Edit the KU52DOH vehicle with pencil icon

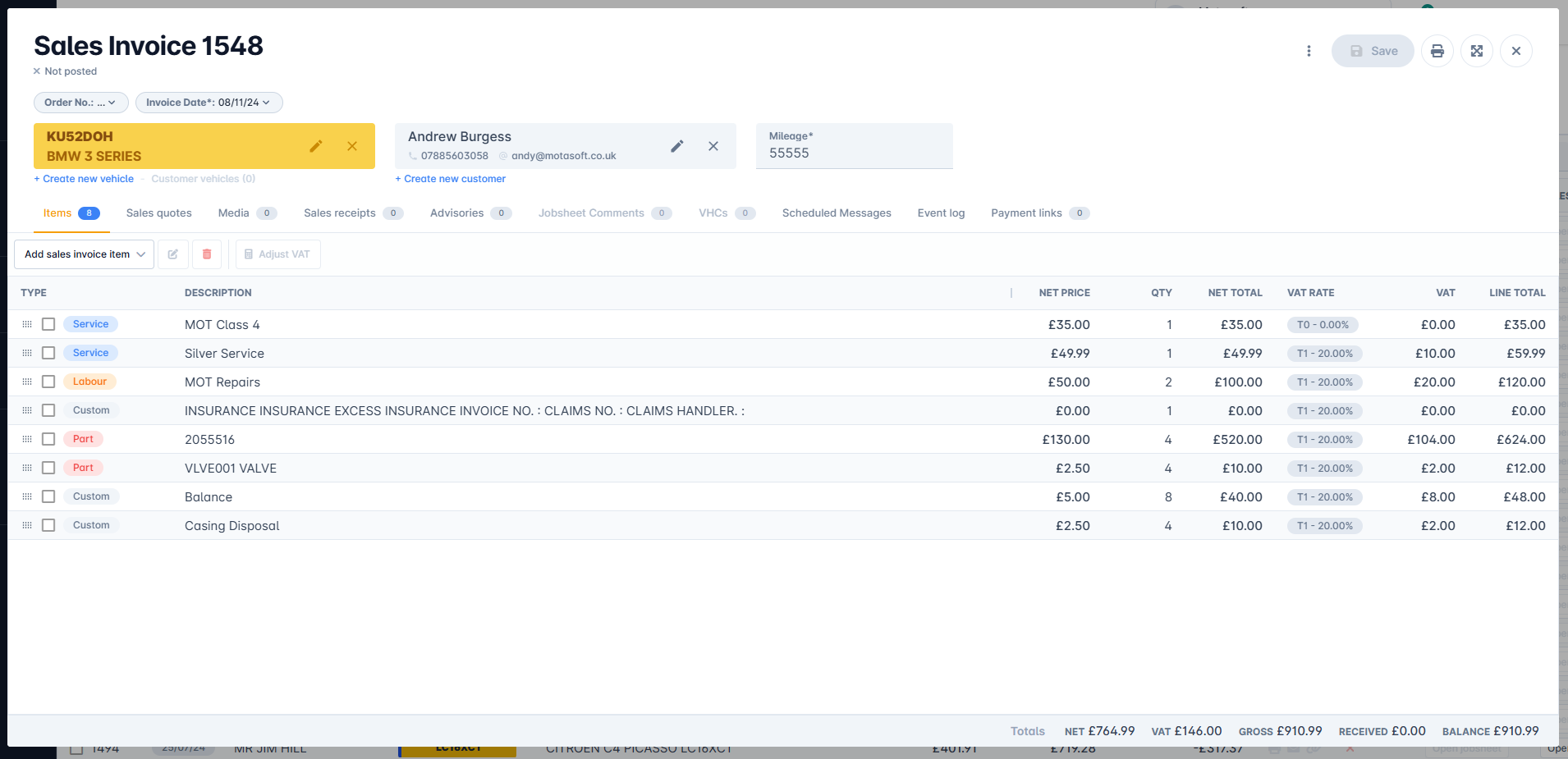pyautogui.click(x=316, y=146)
